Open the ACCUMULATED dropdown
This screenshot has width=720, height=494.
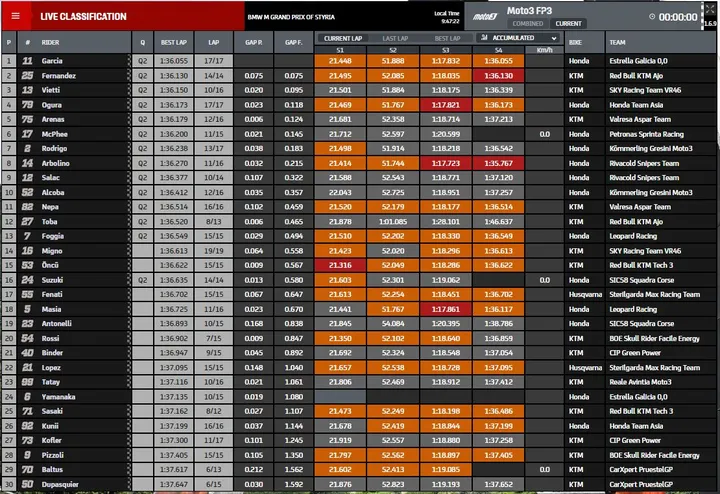(x=519, y=38)
